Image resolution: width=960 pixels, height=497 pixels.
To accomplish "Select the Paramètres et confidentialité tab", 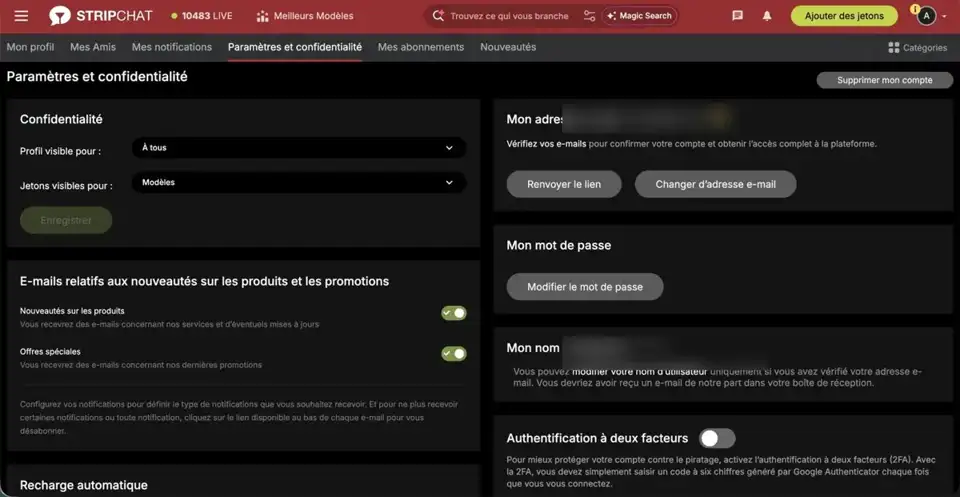I will click(294, 47).
